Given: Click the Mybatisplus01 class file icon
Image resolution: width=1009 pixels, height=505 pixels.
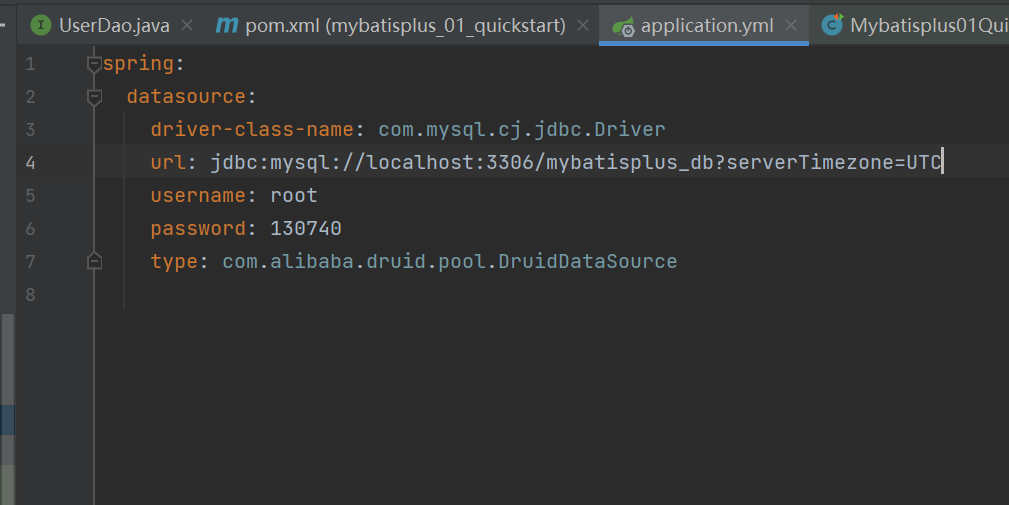Looking at the screenshot, I should [831, 25].
